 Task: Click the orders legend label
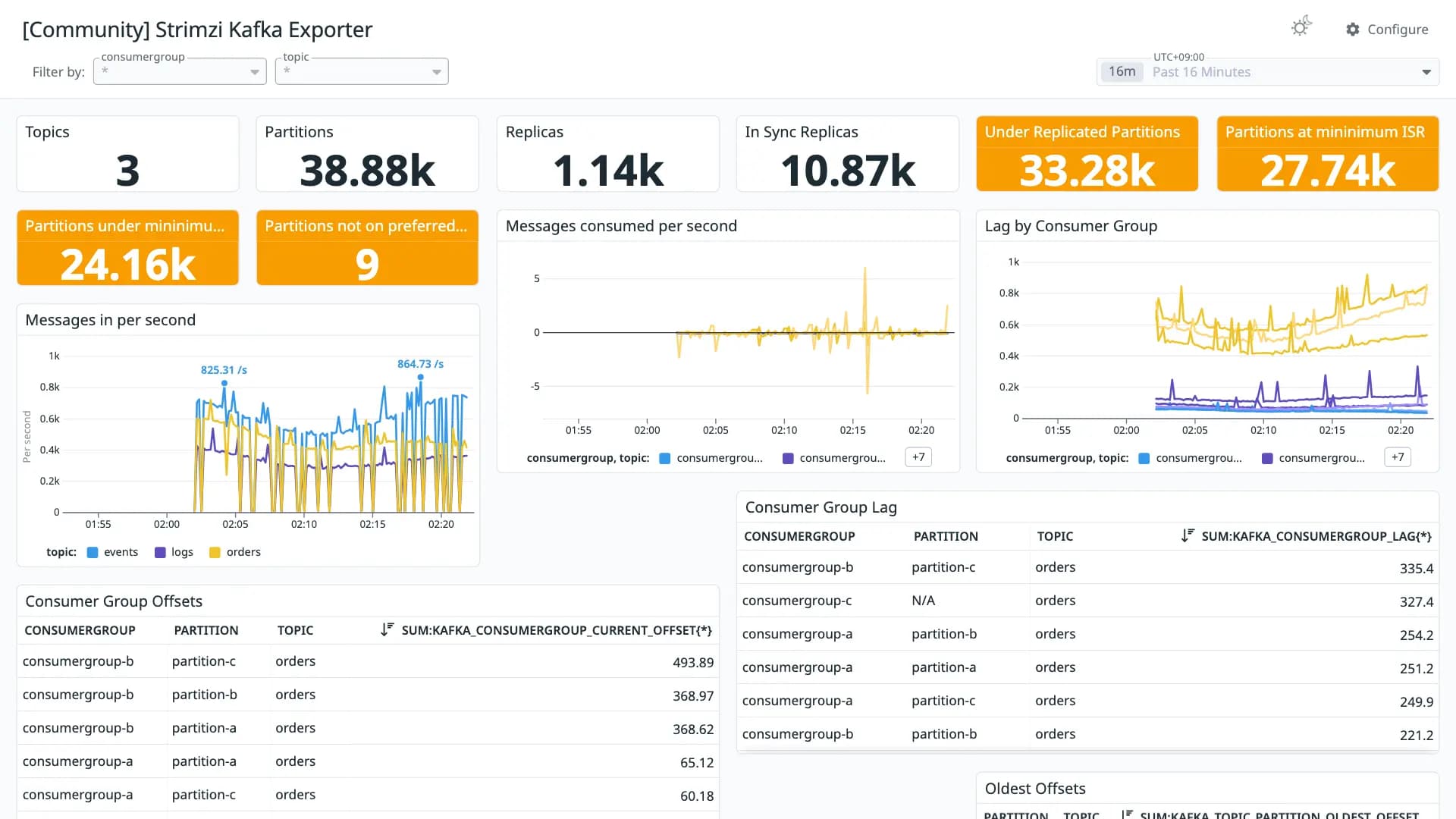point(243,552)
